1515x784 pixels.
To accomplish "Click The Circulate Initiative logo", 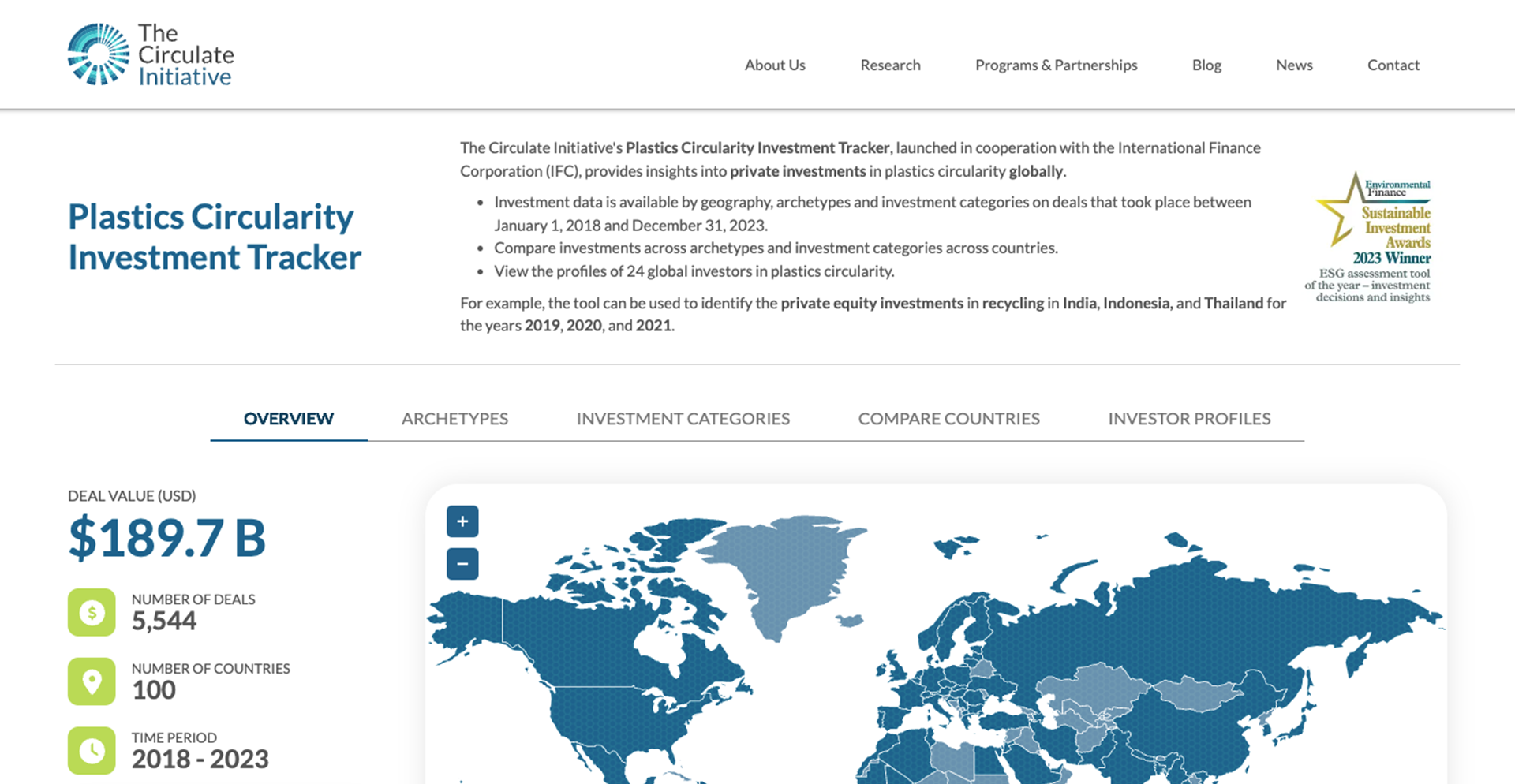I will pos(151,54).
